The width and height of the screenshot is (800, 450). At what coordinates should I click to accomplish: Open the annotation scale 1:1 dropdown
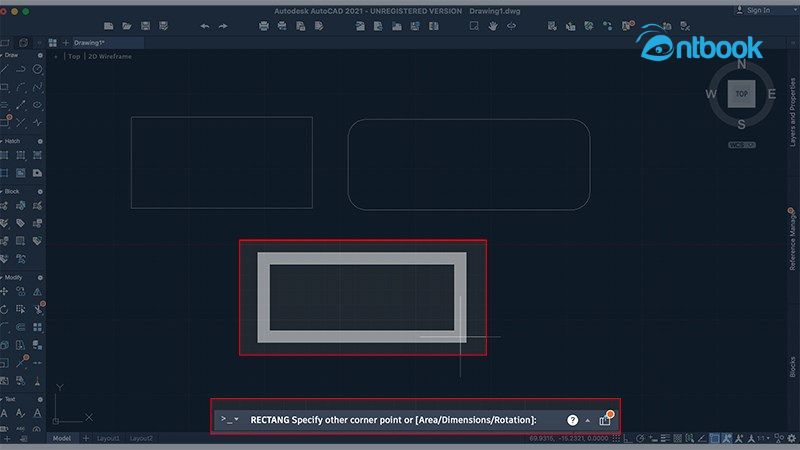click(764, 438)
